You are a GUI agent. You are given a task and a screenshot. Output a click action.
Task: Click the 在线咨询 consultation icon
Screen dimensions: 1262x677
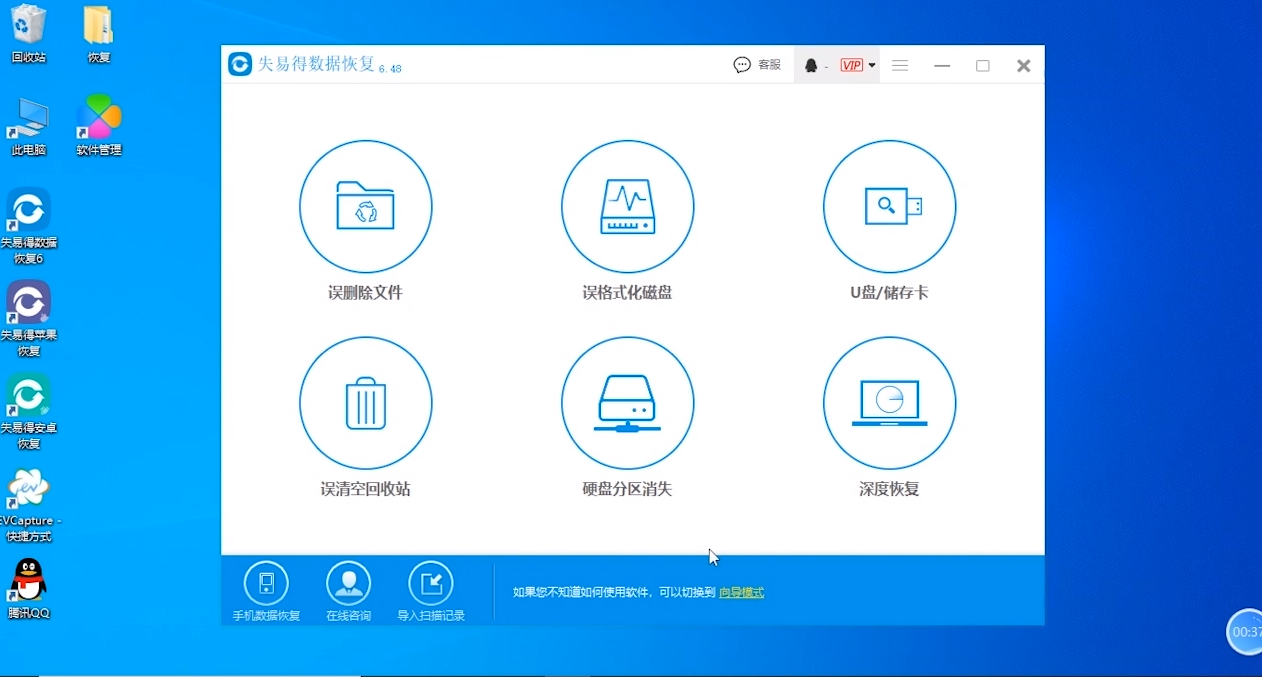coord(348,583)
